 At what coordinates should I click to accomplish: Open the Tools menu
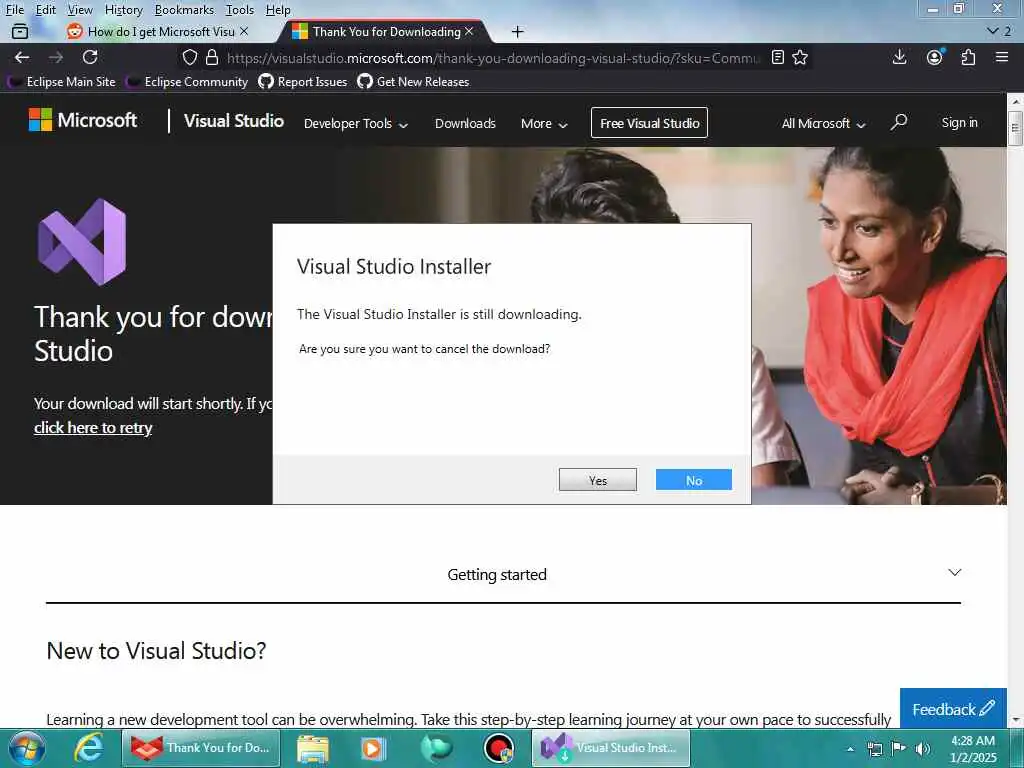click(240, 10)
